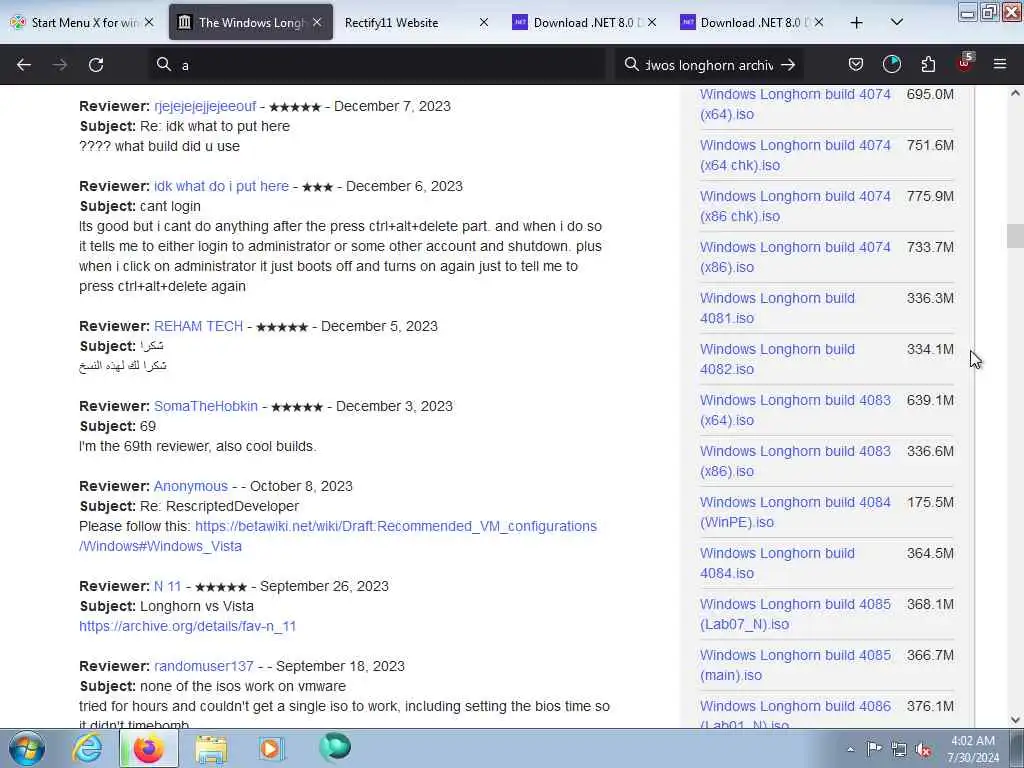Image resolution: width=1024 pixels, height=768 pixels.
Task: Open reviewer N 11 profile
Action: click(167, 586)
